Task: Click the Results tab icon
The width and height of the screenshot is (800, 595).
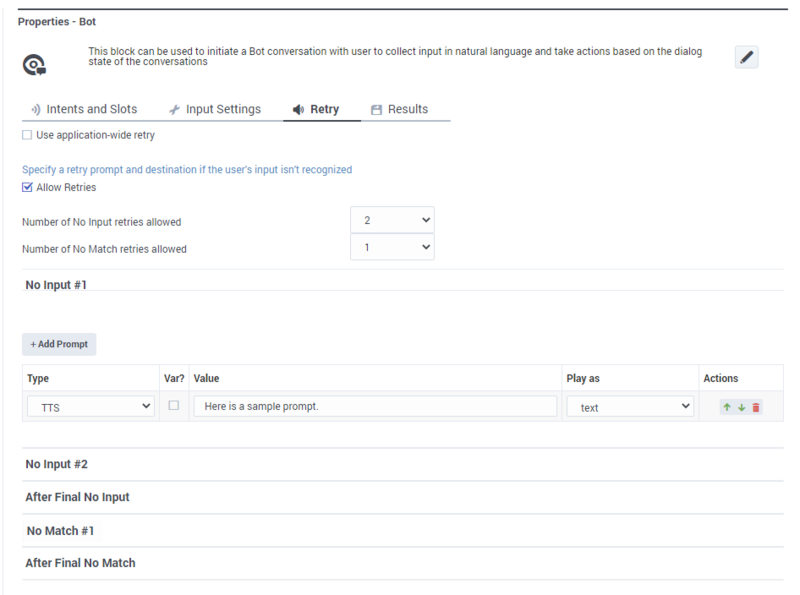Action: tap(377, 109)
